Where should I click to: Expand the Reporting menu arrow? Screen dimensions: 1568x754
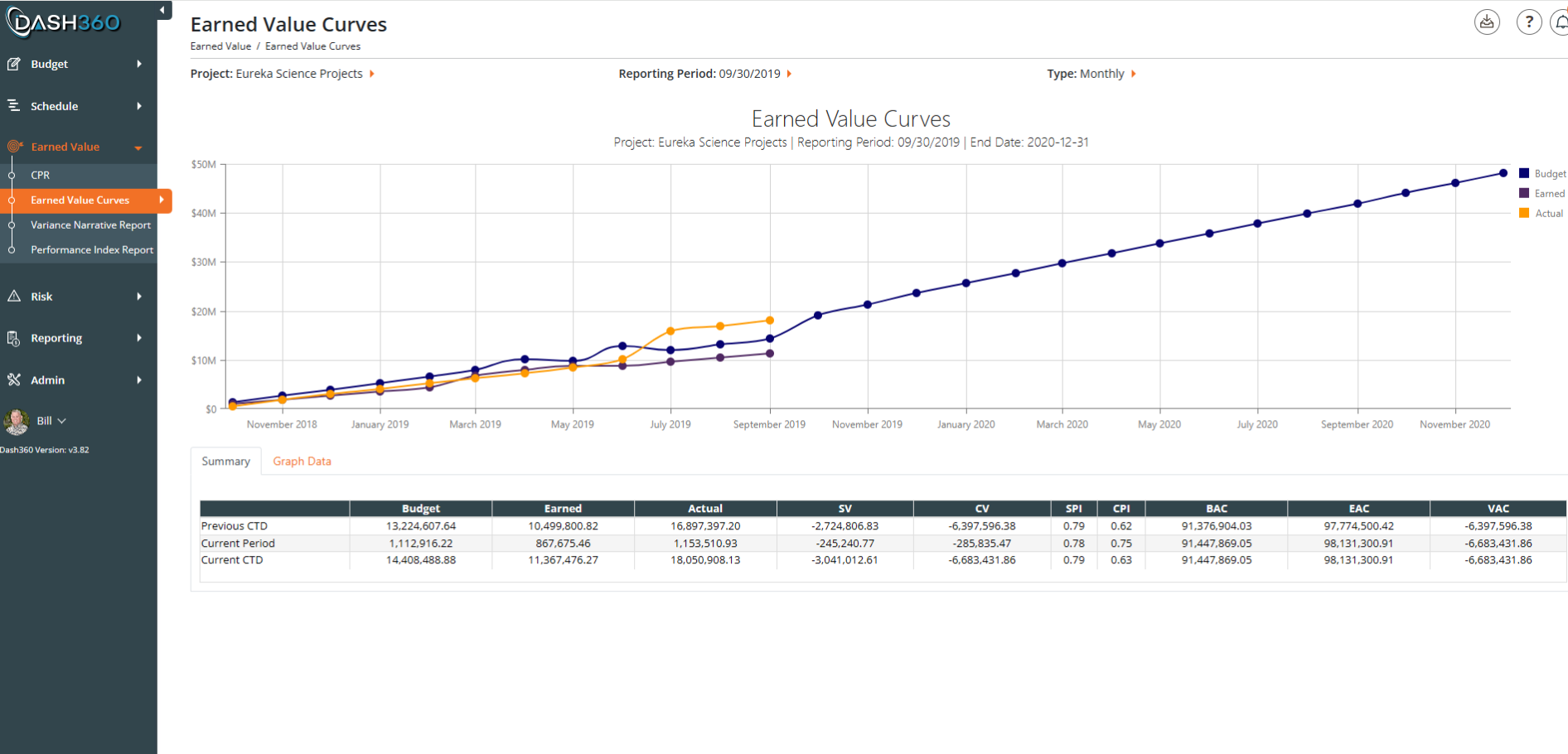point(139,338)
